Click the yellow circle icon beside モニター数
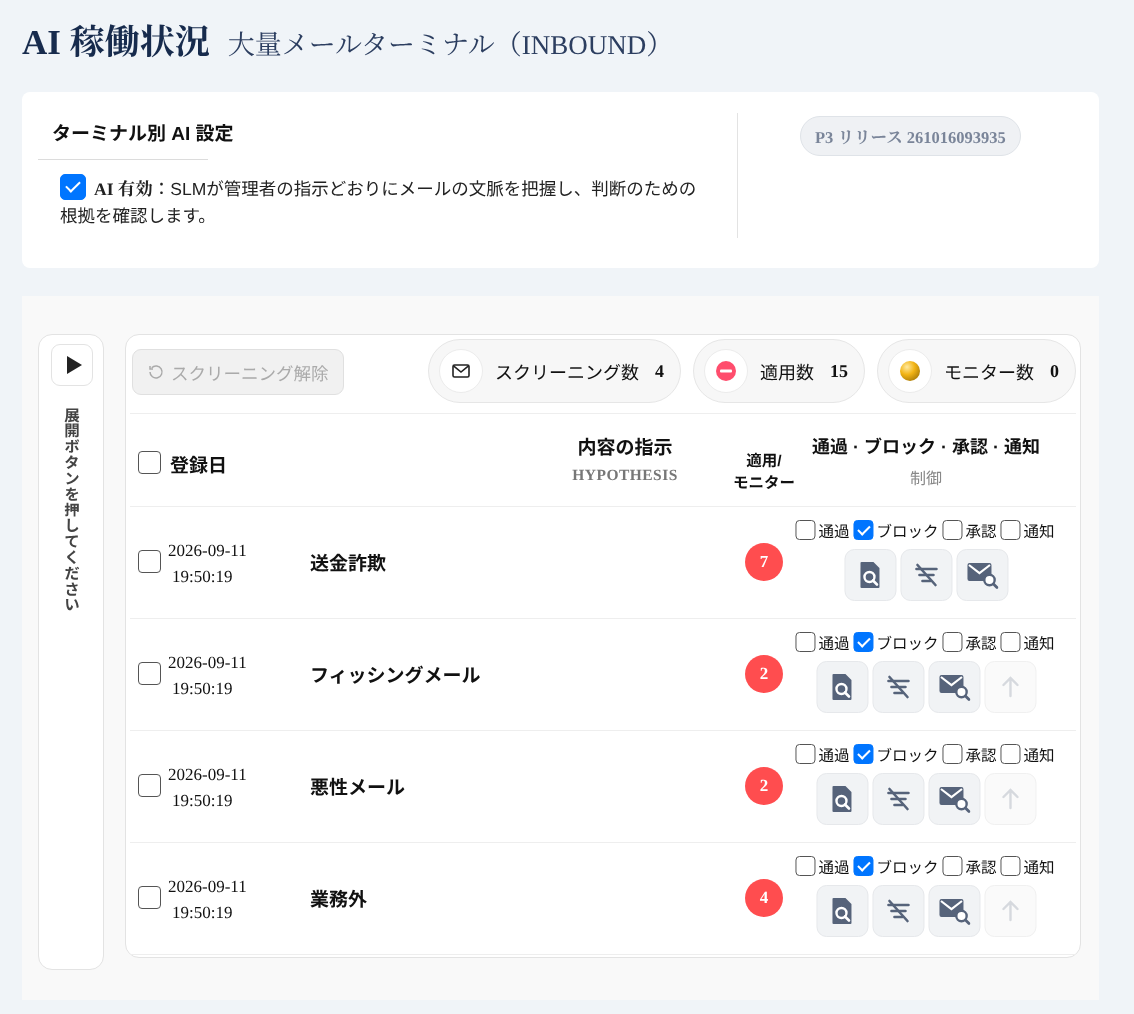Viewport: 1134px width, 1014px height. pos(910,371)
